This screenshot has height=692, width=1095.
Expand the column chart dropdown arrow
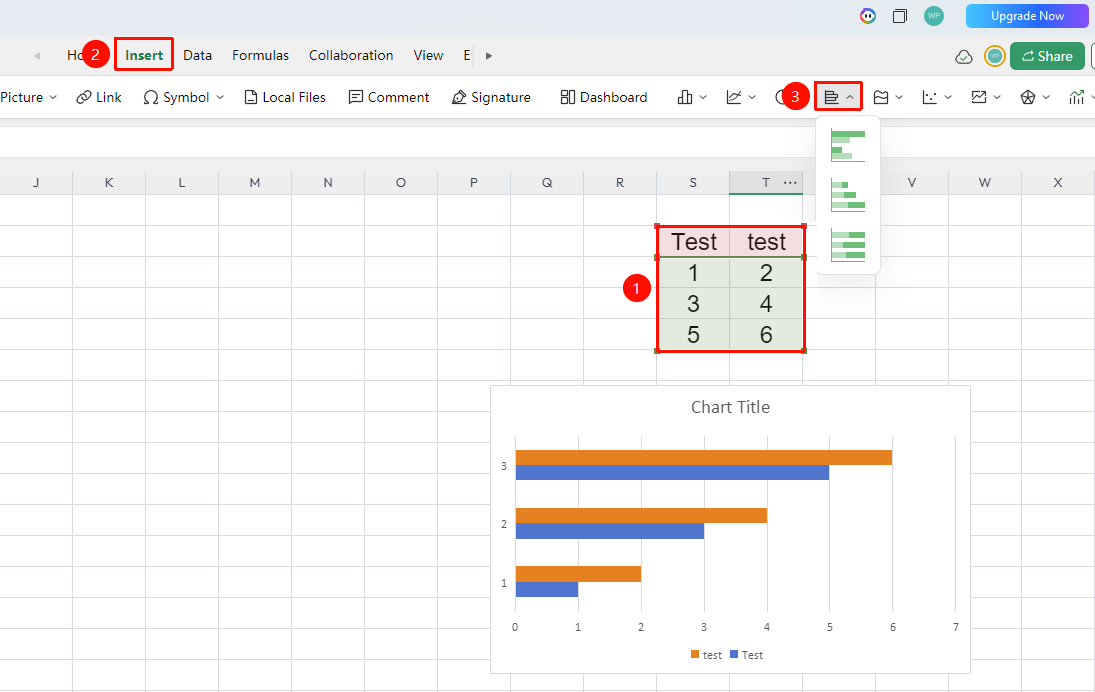[703, 97]
